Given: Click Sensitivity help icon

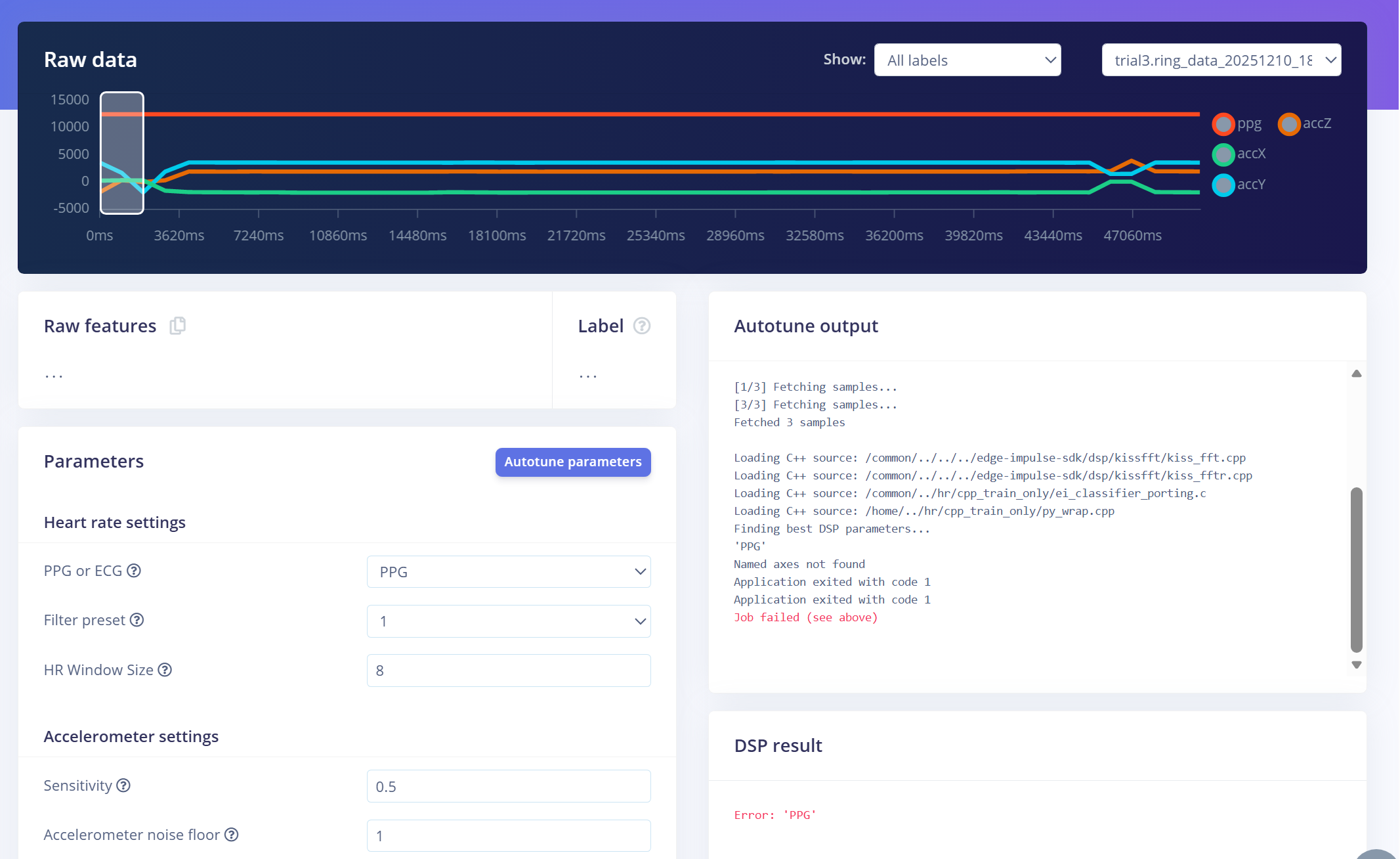Looking at the screenshot, I should pos(123,785).
